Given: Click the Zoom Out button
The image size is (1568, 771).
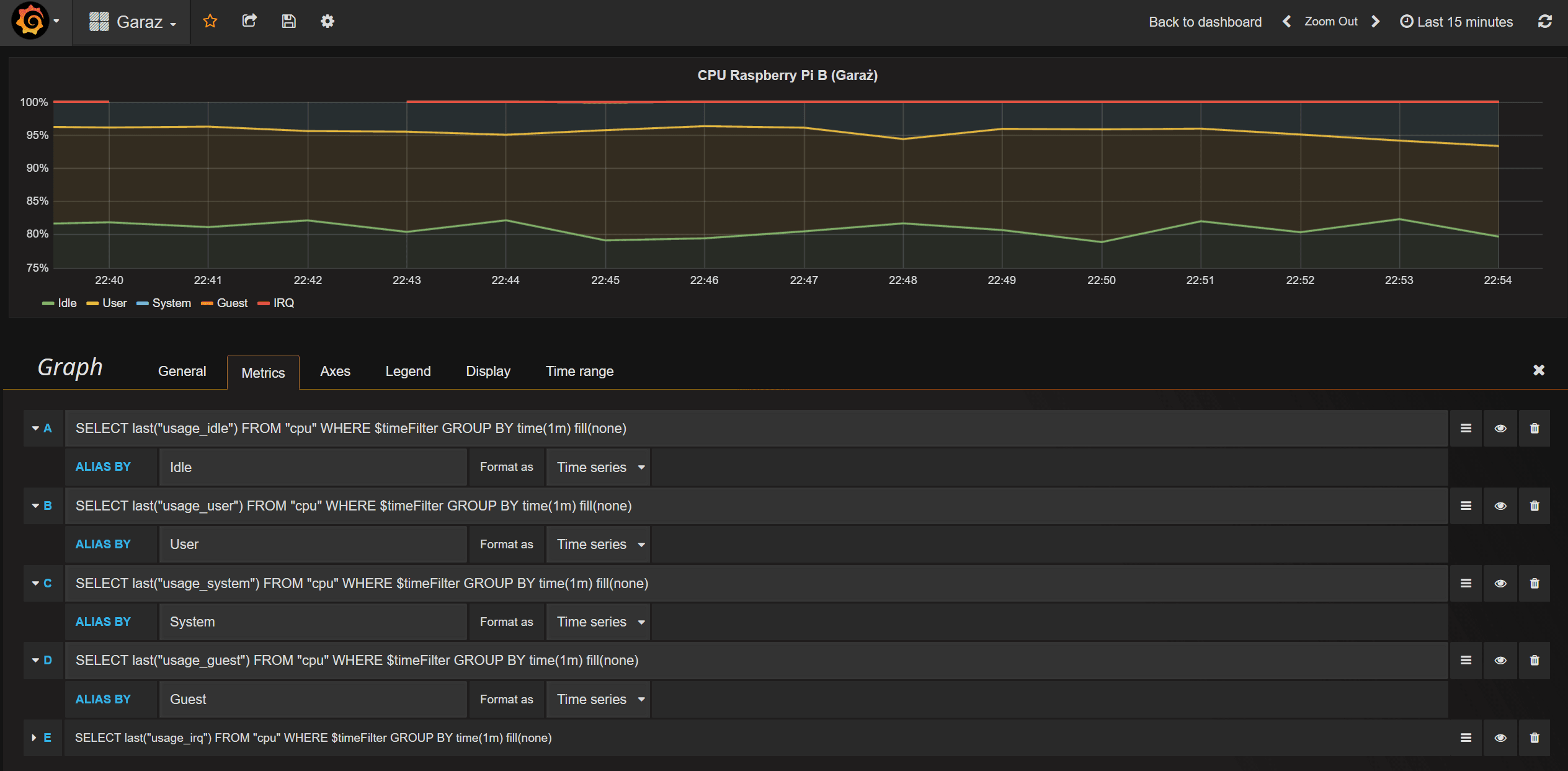Looking at the screenshot, I should pos(1331,22).
